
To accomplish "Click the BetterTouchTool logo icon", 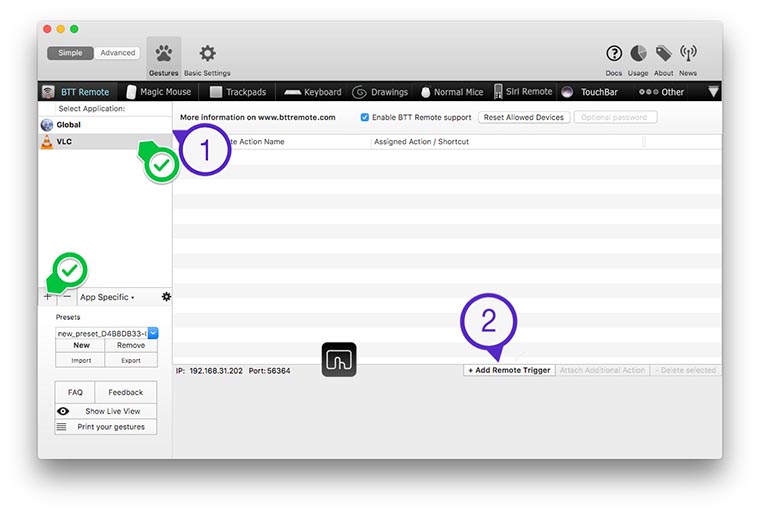I will point(339,359).
